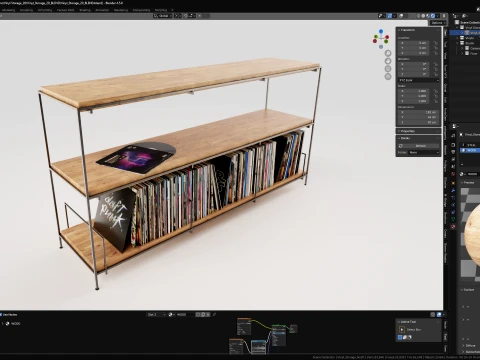The height and width of the screenshot is (360, 480).
Task: Lock the Rotation X value
Action: 435,64
